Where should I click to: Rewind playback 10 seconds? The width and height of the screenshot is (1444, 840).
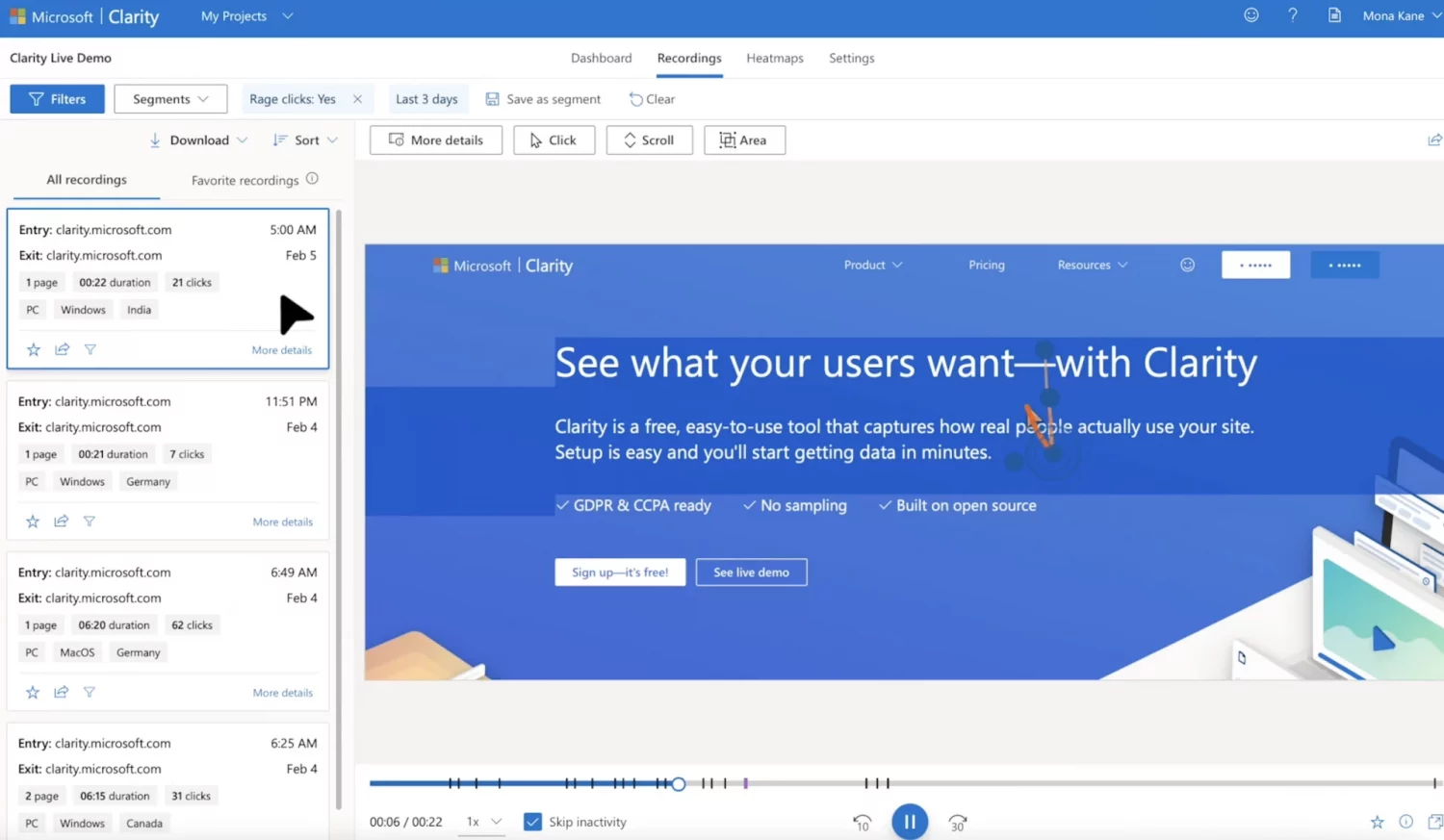(862, 823)
